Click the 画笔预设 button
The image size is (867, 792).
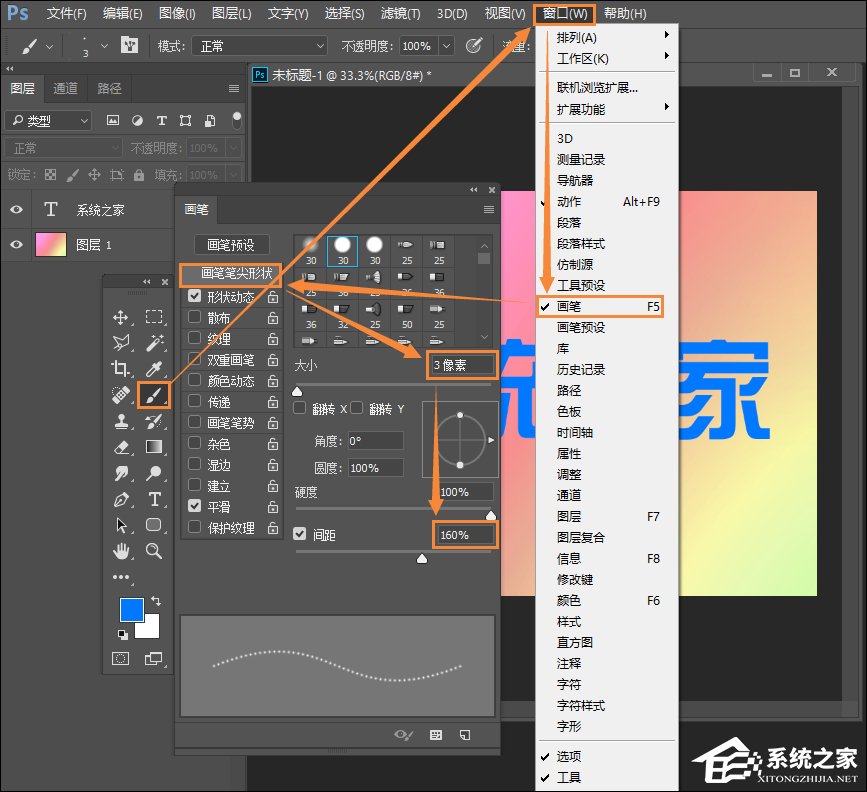click(x=234, y=245)
